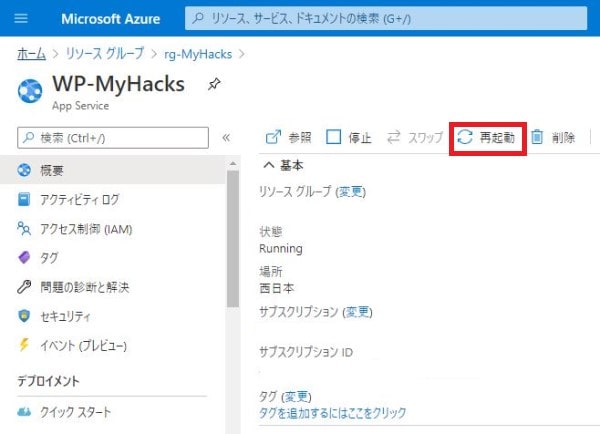Screen dimensions: 600x434
Task: Collapse the 基本 section chevron
Action: tap(269, 165)
